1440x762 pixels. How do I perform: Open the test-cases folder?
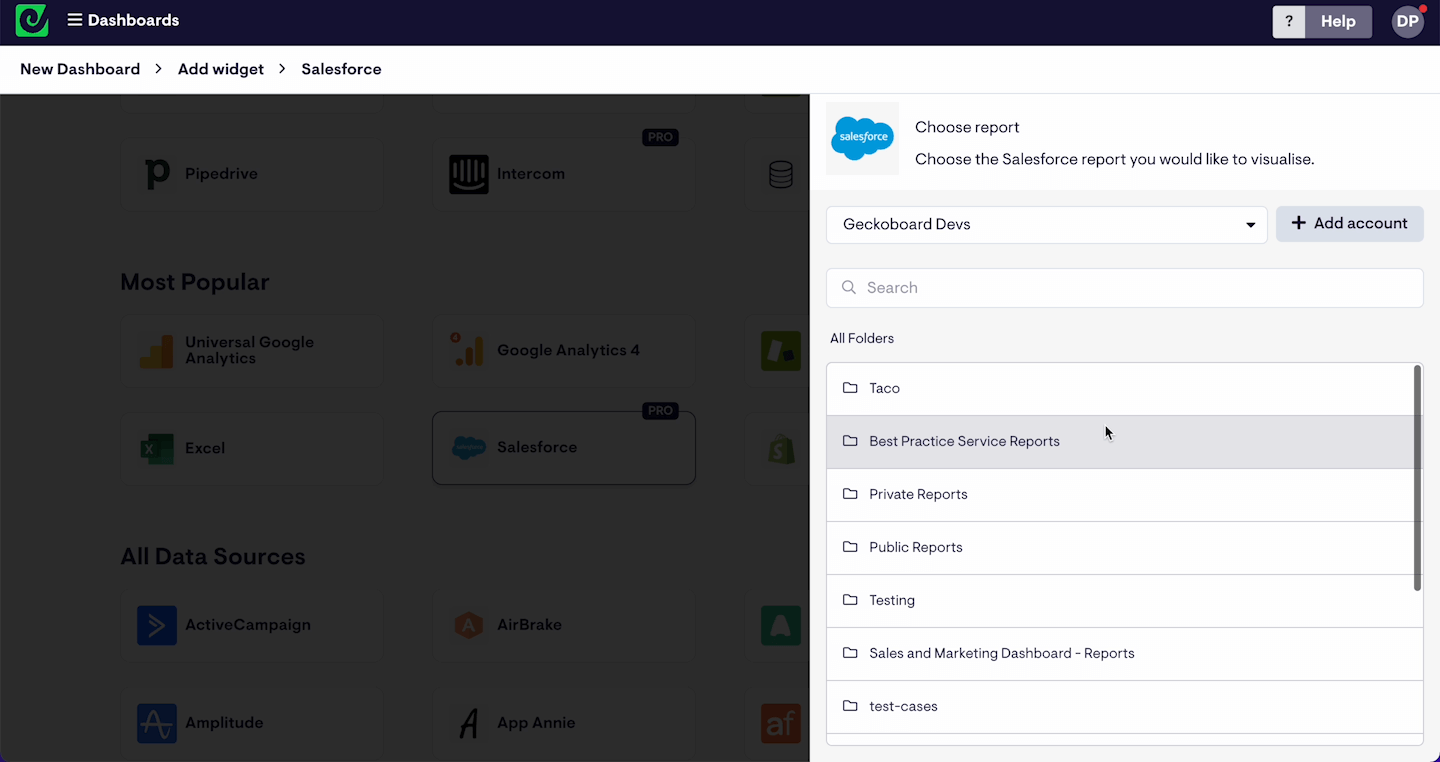click(1120, 707)
